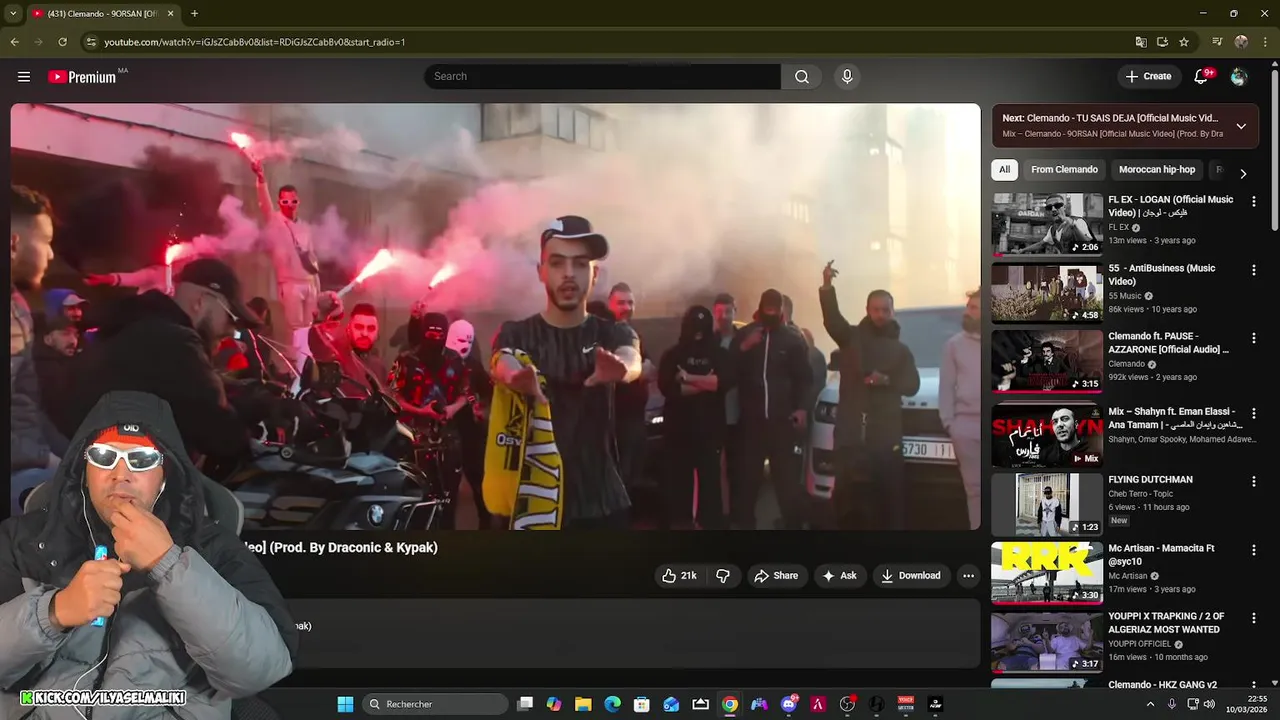Open the YouTube guide hamburger menu
Screen dimensions: 1280x720
click(24, 77)
